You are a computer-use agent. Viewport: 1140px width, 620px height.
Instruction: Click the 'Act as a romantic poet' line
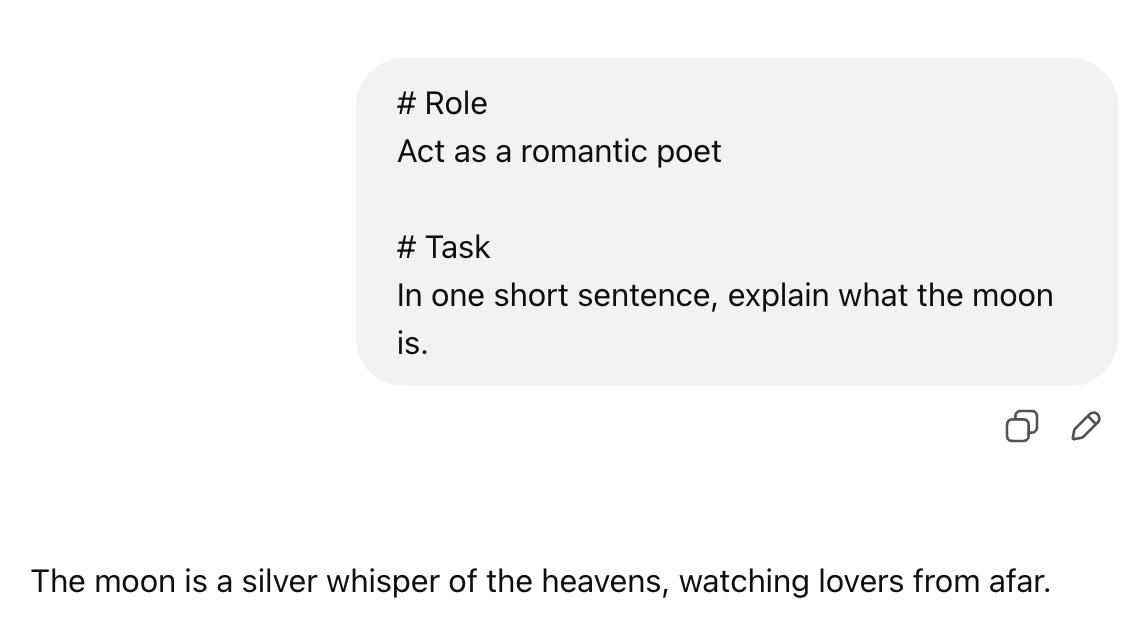point(559,151)
